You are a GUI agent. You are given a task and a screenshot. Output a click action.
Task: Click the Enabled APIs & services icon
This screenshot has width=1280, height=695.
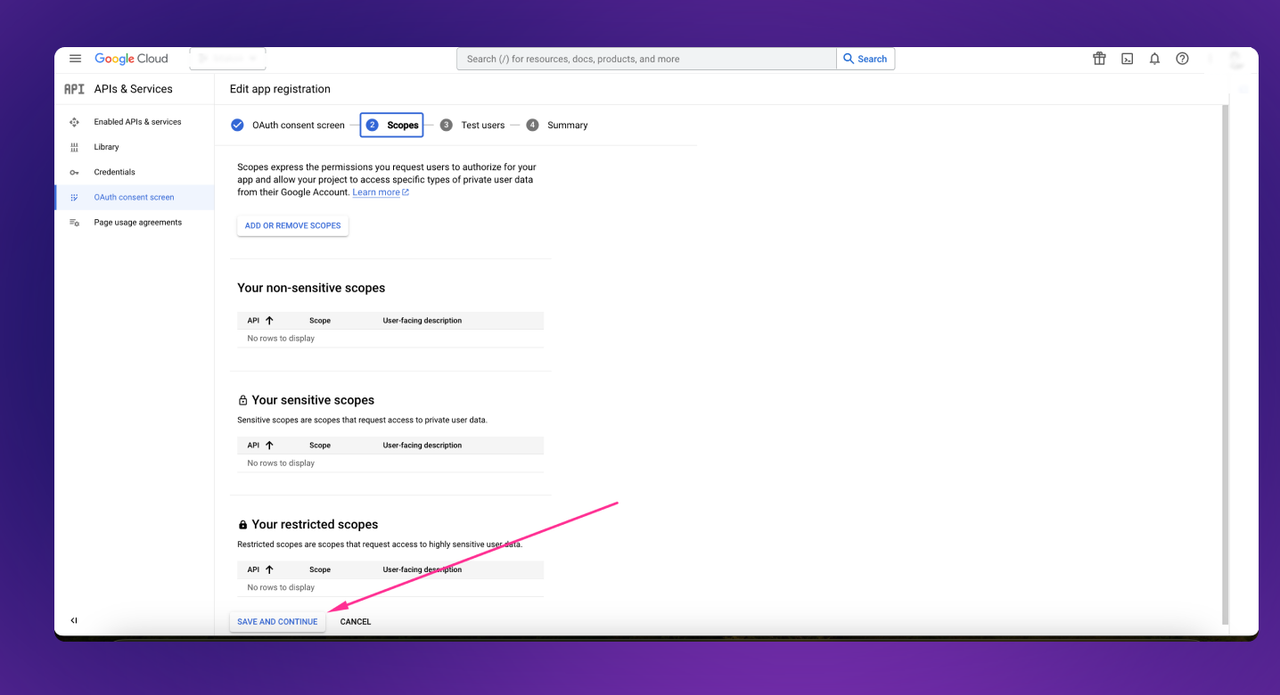(74, 122)
